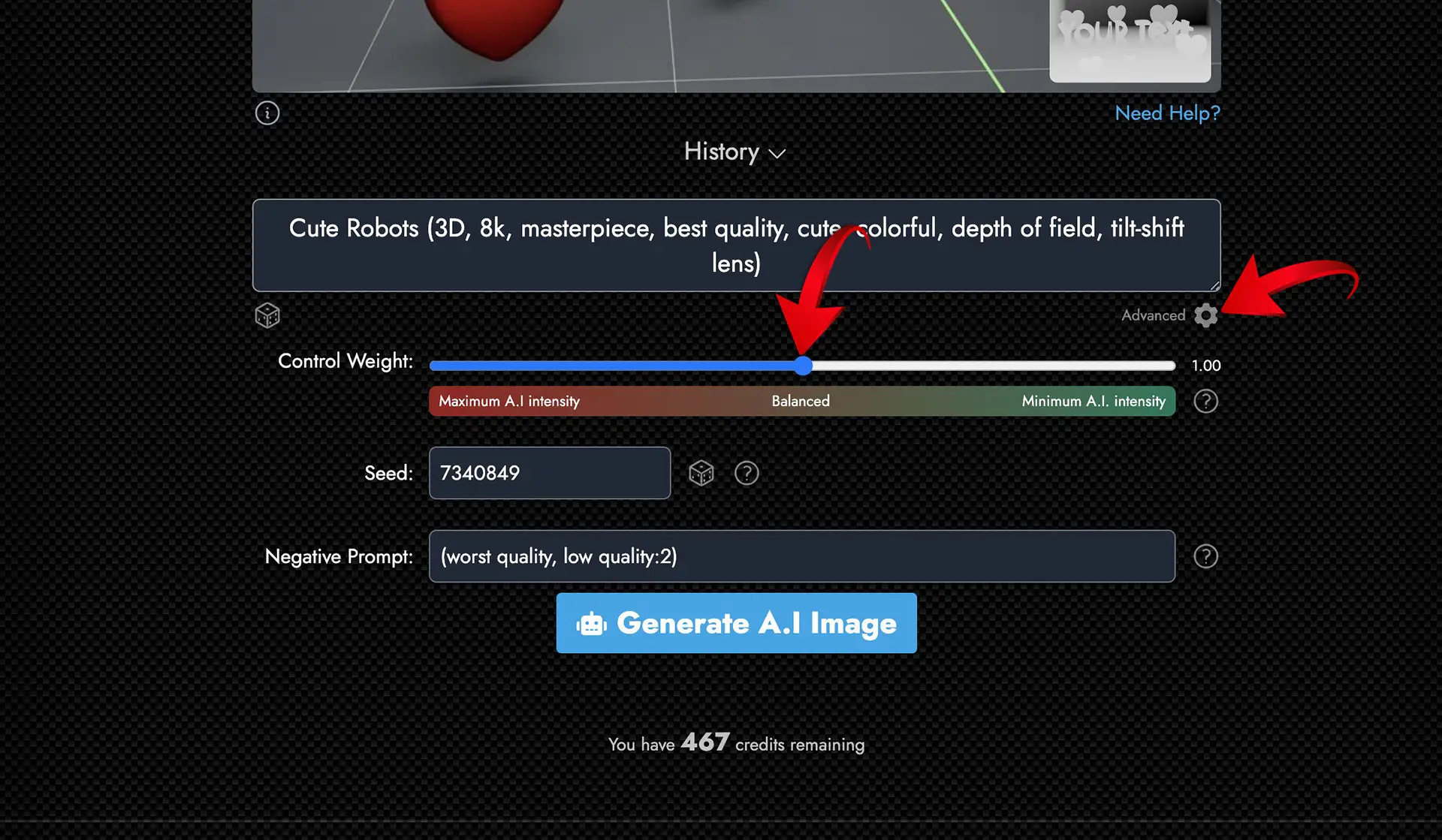
Task: Click the Advanced settings gear icon
Action: click(1206, 315)
